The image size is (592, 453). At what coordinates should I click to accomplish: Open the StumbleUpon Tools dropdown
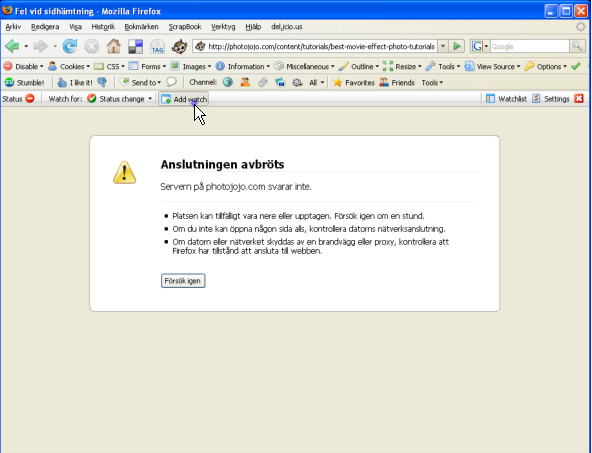click(x=432, y=82)
